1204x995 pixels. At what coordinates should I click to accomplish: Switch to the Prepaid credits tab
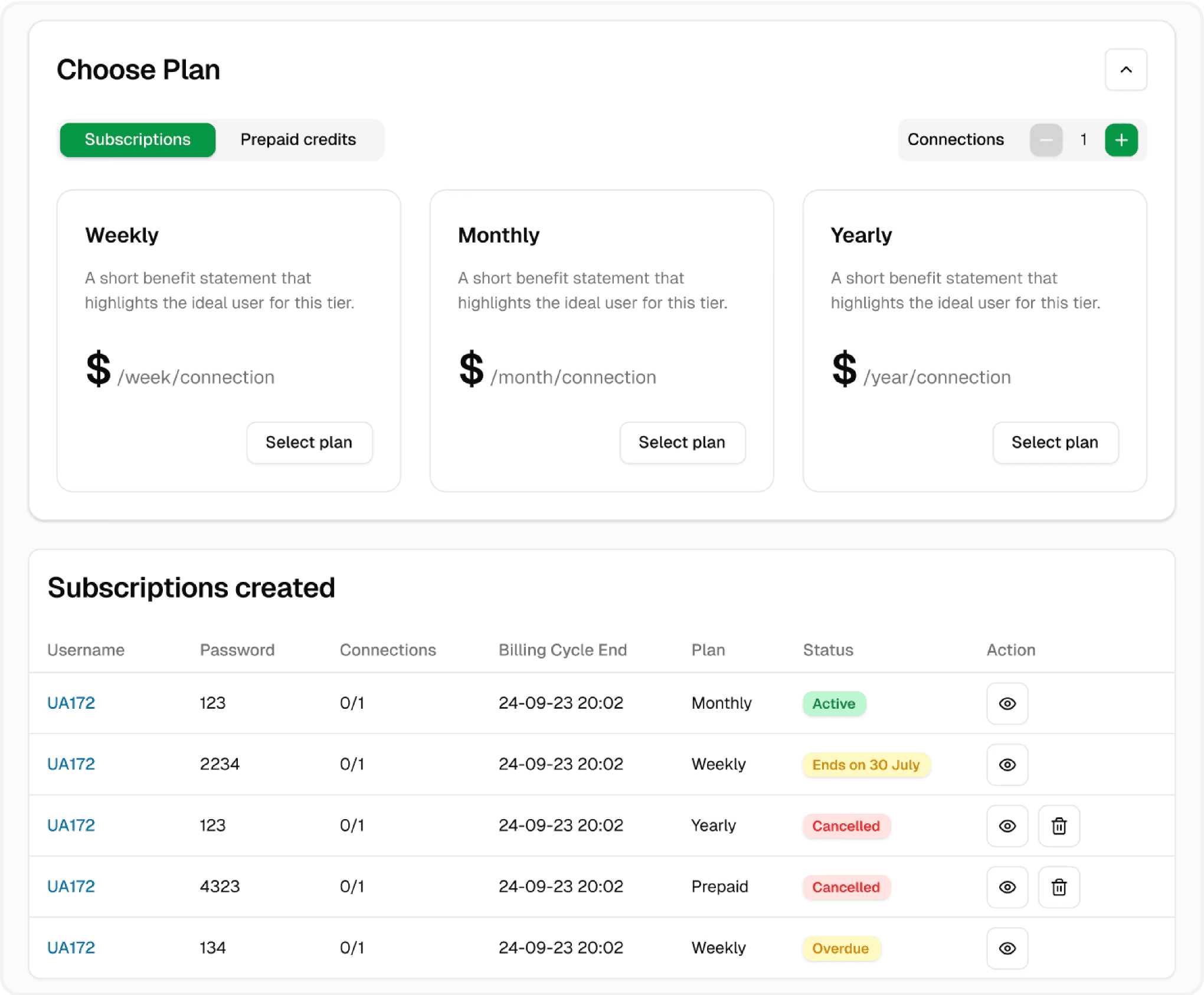(x=298, y=140)
